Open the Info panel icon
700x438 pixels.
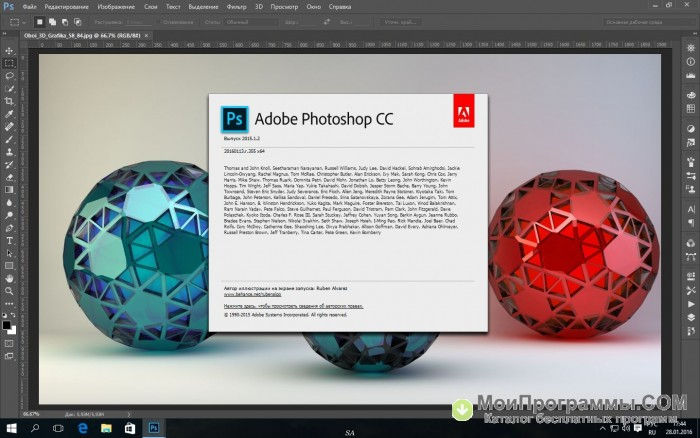coord(691,62)
